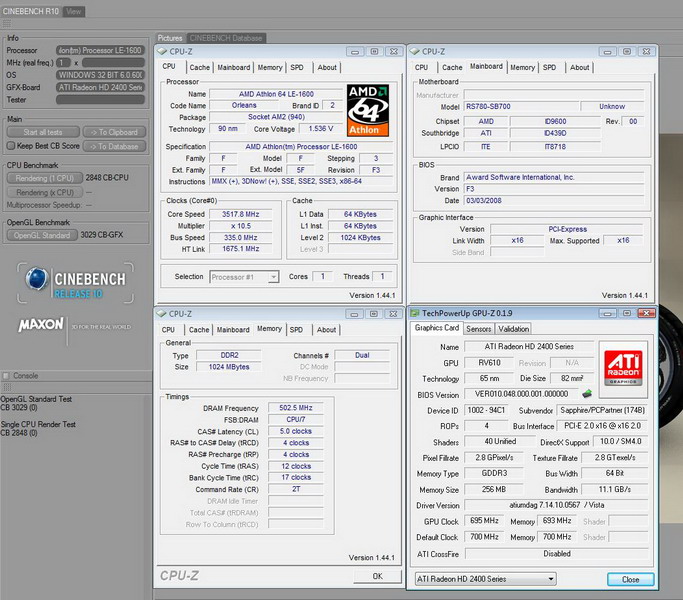Click the Core Voltage value 1.536 V

[x=321, y=129]
